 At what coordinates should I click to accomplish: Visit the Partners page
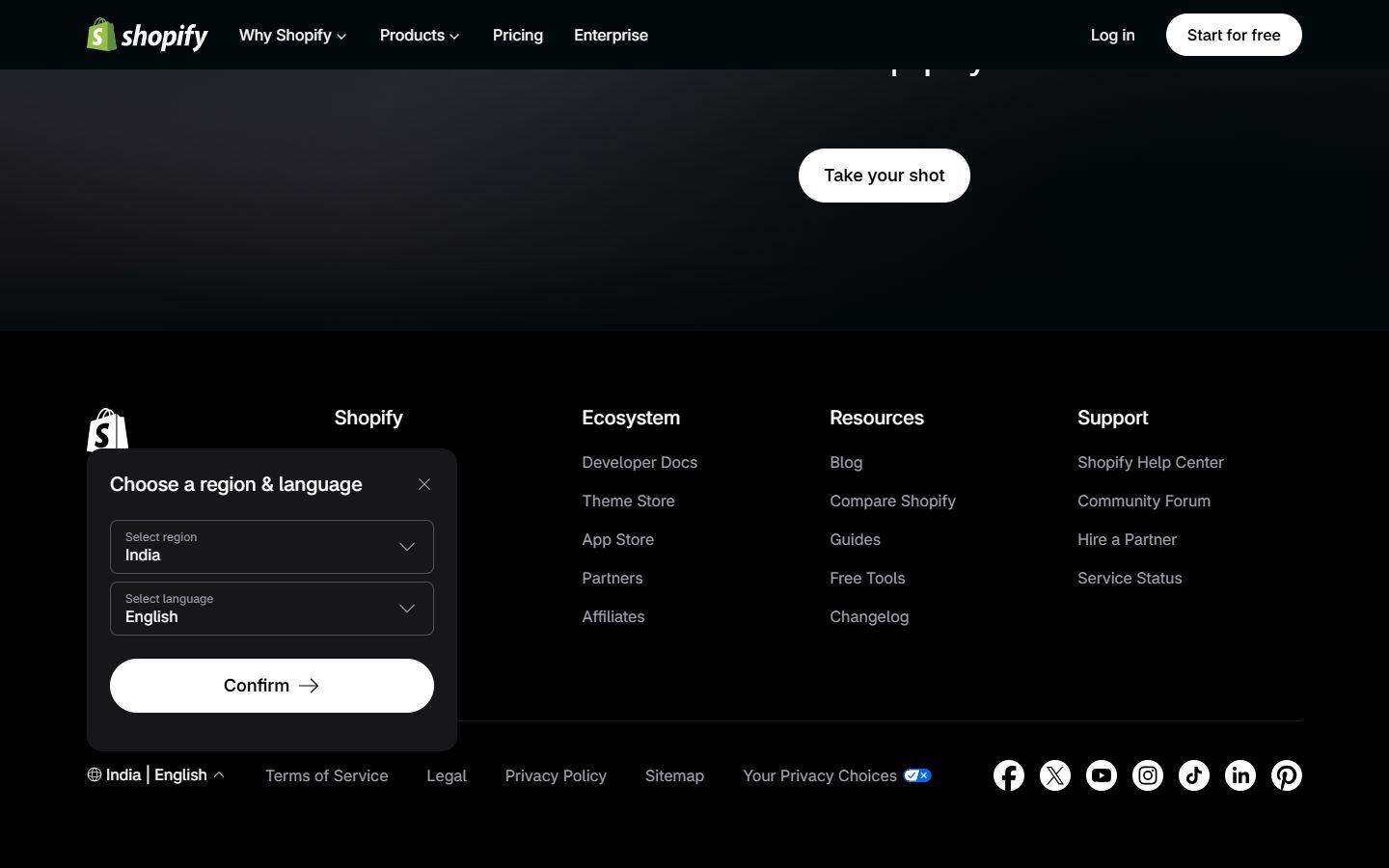[612, 578]
